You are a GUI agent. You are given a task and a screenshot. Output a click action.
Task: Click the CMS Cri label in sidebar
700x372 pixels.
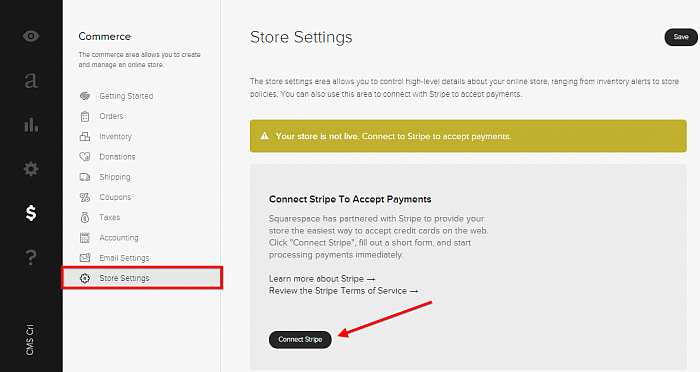pyautogui.click(x=30, y=340)
